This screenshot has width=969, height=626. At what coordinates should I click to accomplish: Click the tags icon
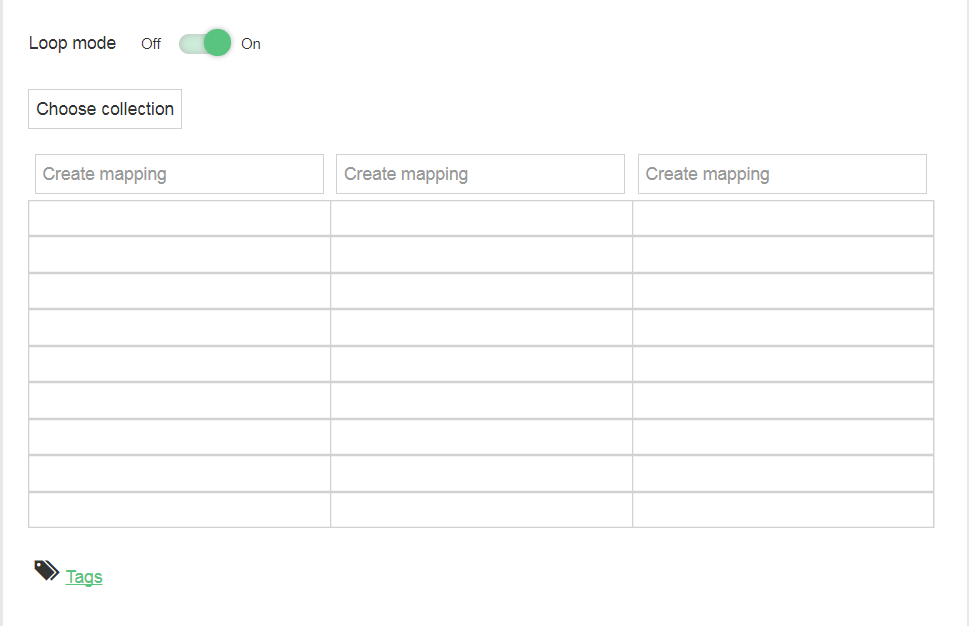click(46, 570)
